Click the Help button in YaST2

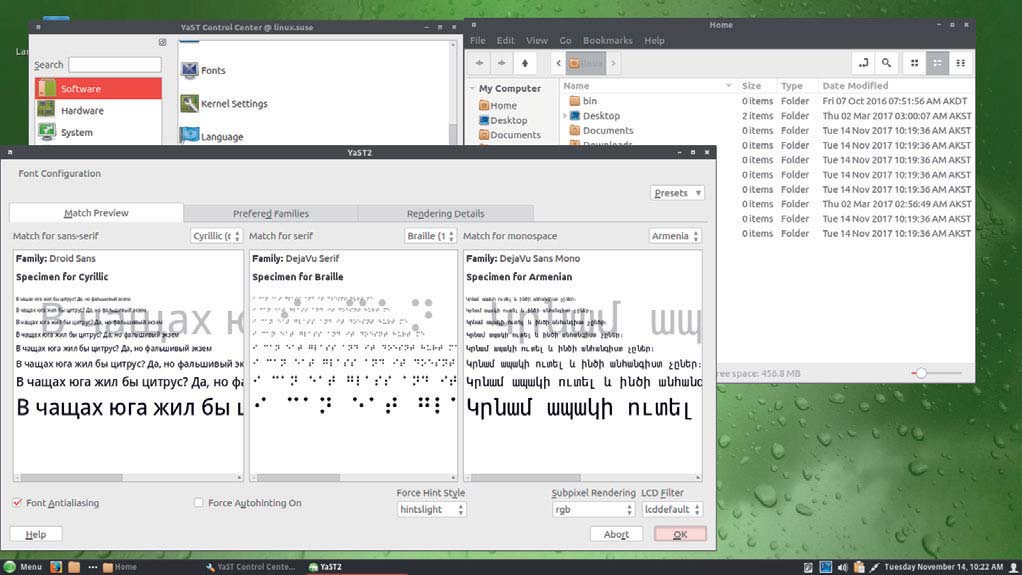(36, 534)
